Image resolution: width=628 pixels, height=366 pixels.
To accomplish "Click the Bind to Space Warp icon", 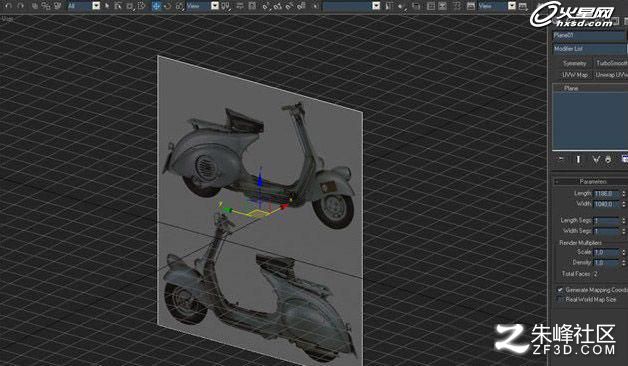I will [58, 6].
